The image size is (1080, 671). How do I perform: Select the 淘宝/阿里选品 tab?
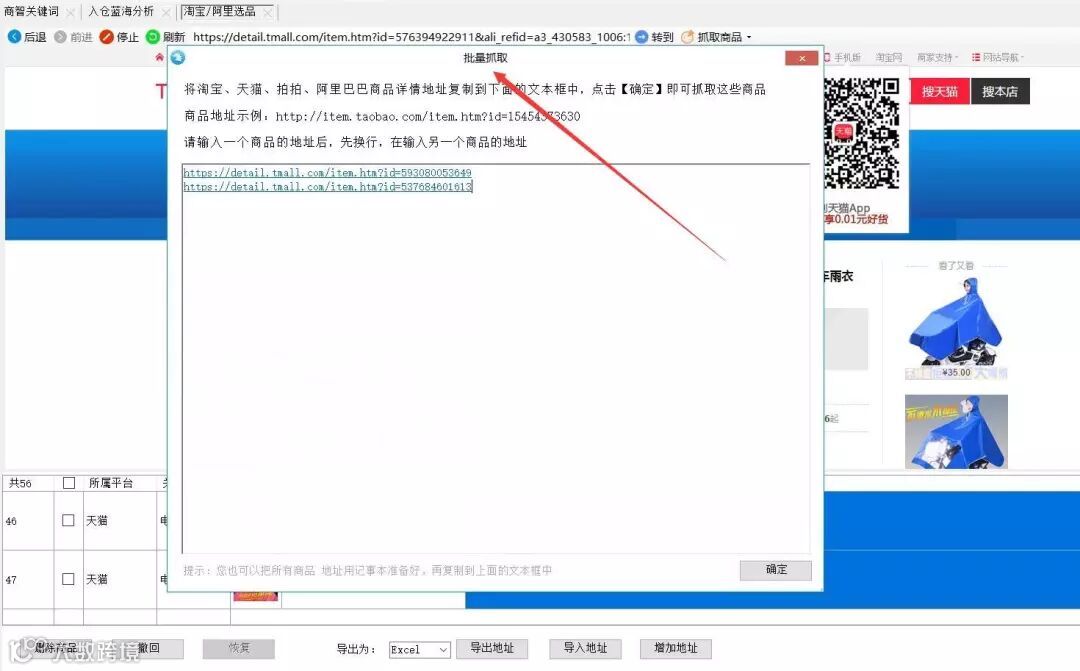[x=219, y=12]
